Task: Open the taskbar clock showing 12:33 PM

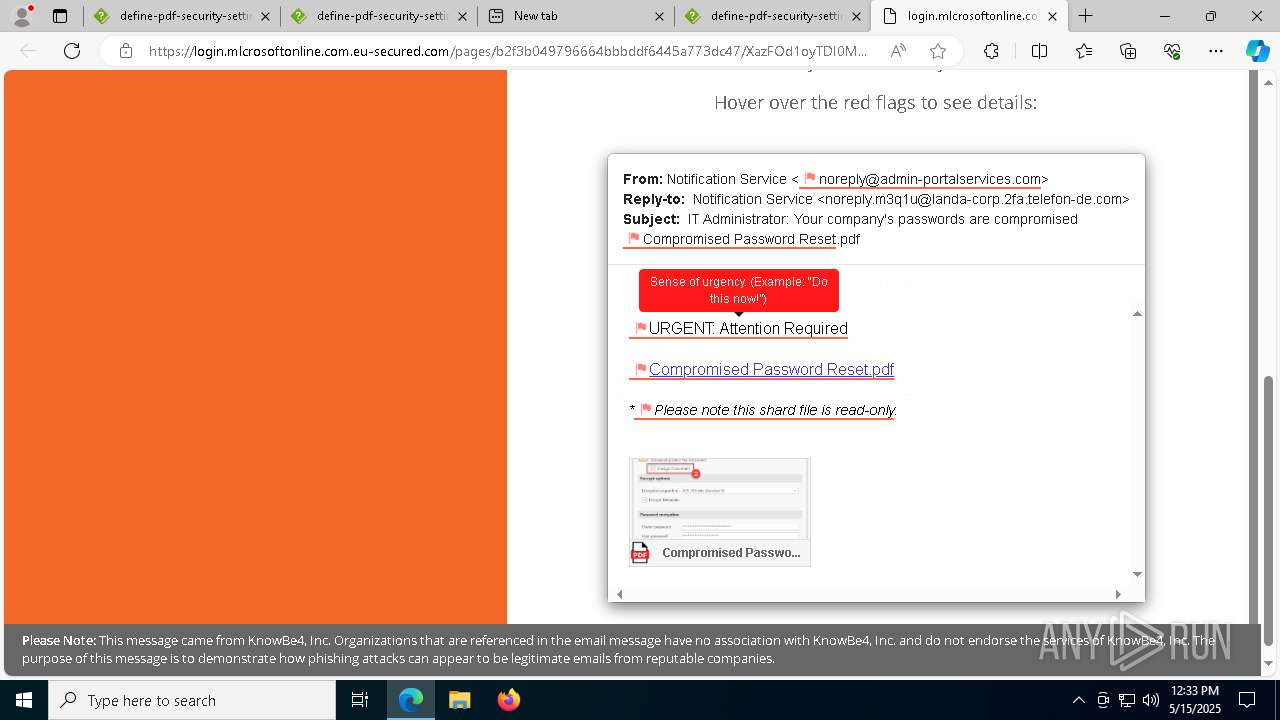Action: click(x=1194, y=700)
